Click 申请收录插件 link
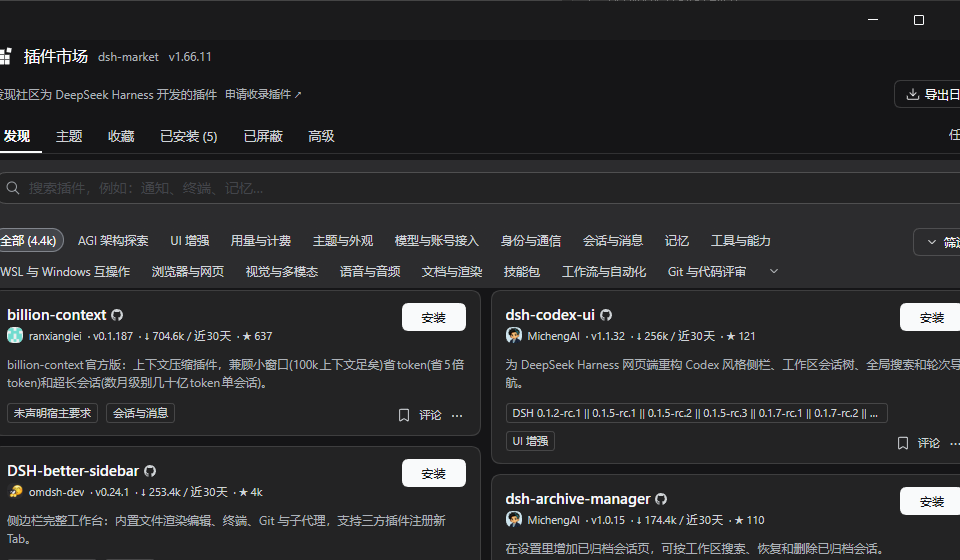Image resolution: width=960 pixels, height=560 pixels. (263, 94)
